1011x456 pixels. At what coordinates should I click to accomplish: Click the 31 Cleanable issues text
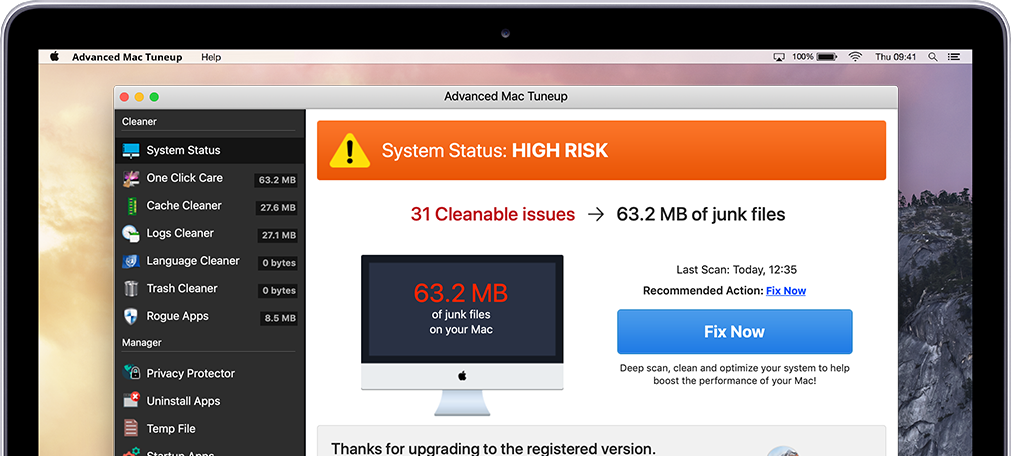coord(493,215)
